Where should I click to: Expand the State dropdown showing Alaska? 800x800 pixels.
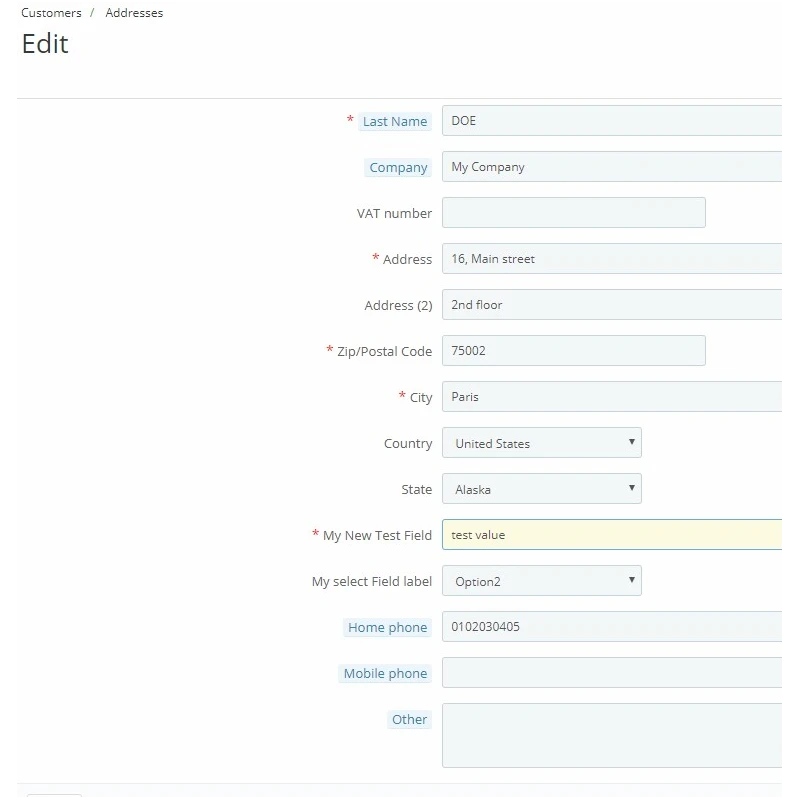pos(541,488)
